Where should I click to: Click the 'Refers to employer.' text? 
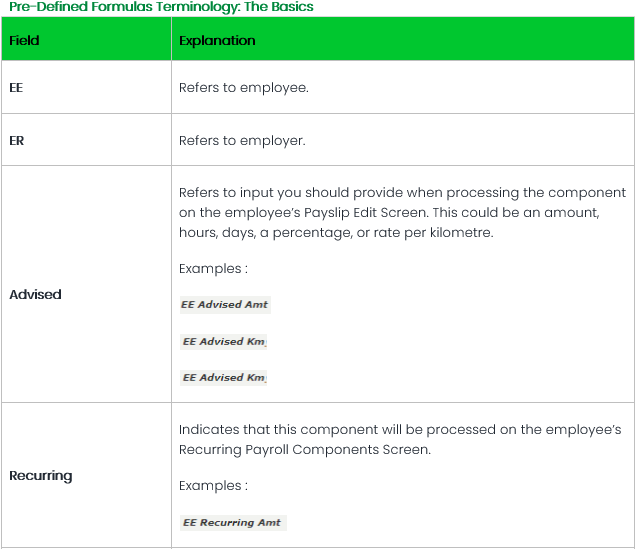(x=242, y=141)
